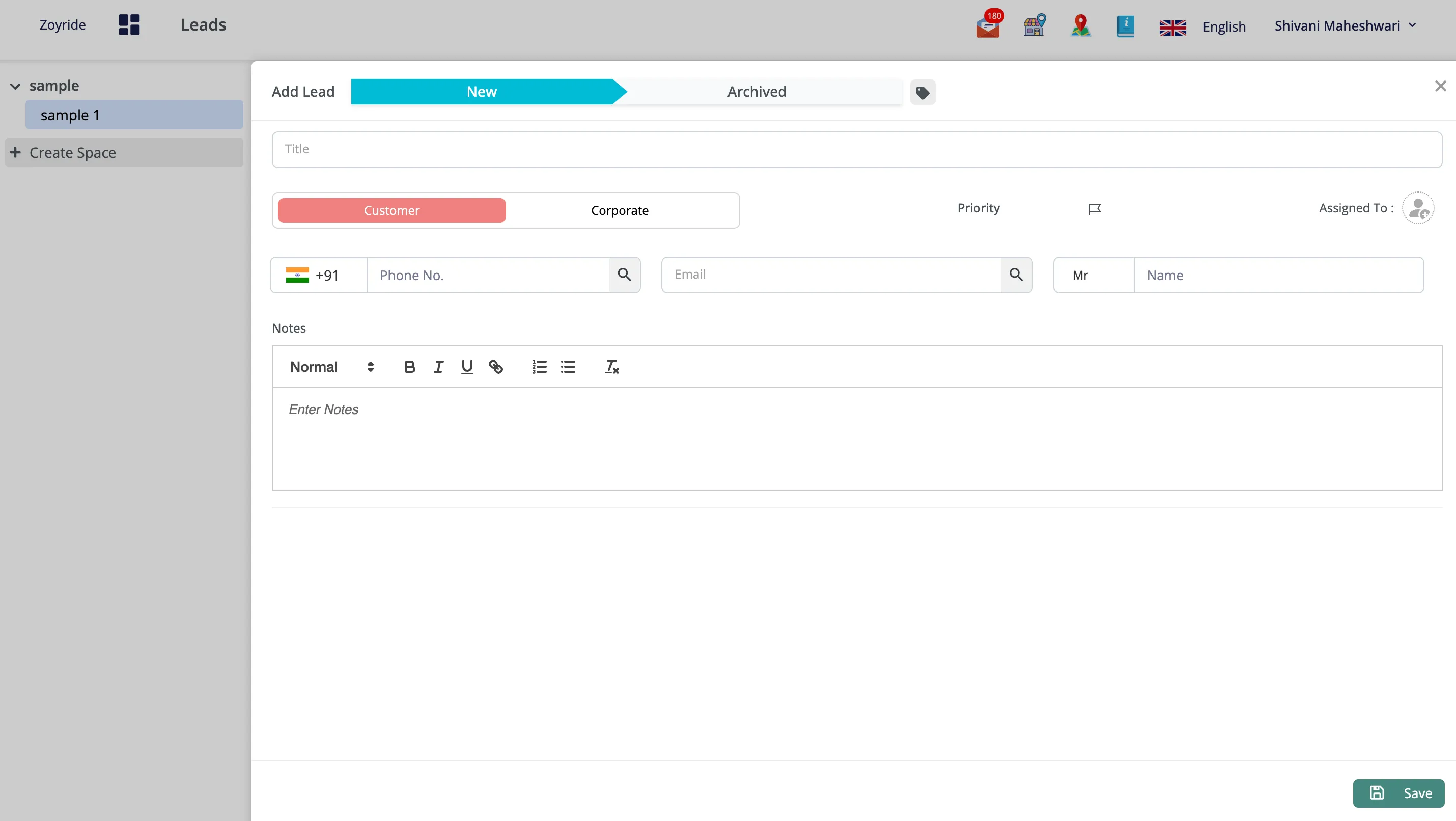Clear text formatting in Notes
The height and width of the screenshot is (821, 1456).
(611, 367)
